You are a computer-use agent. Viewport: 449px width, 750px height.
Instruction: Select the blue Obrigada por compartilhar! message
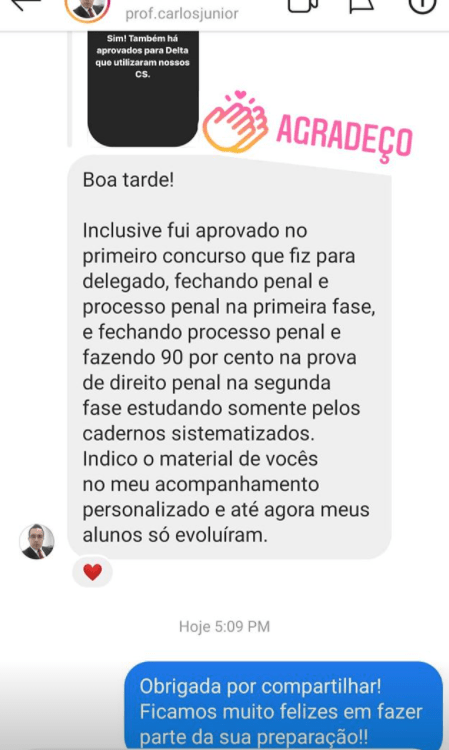(x=283, y=706)
